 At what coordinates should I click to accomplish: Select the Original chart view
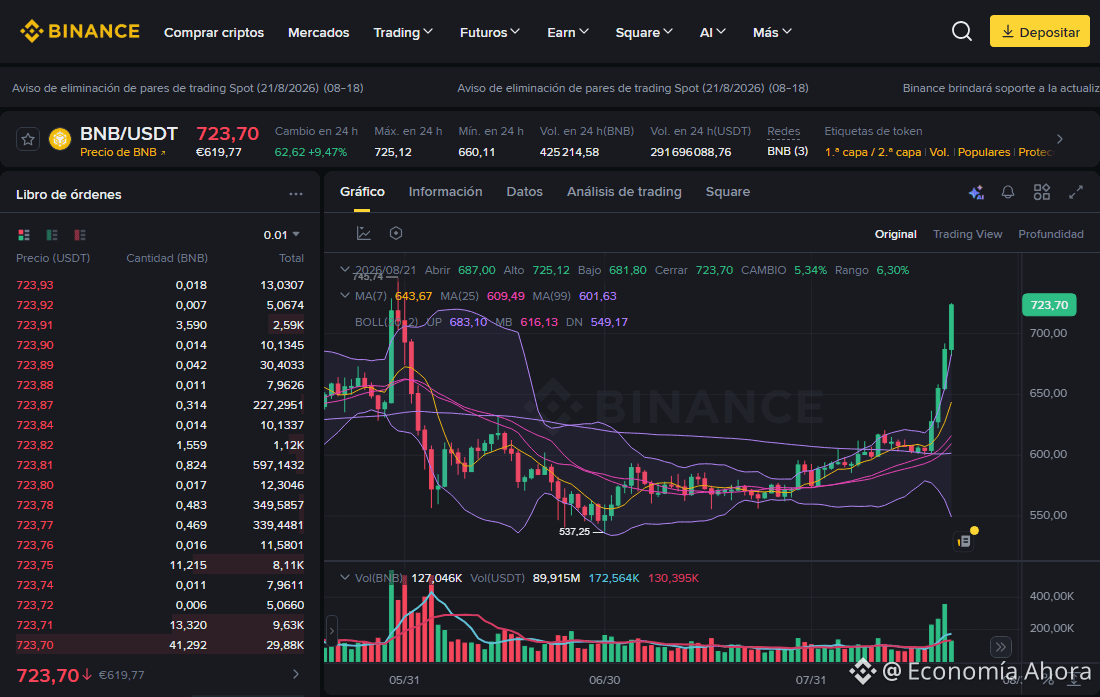[895, 234]
